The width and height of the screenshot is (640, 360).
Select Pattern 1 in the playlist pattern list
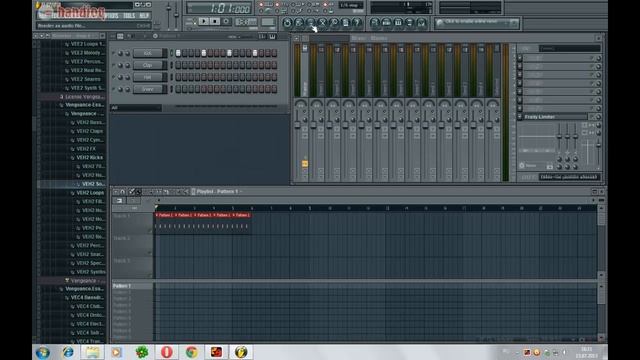tap(132, 286)
